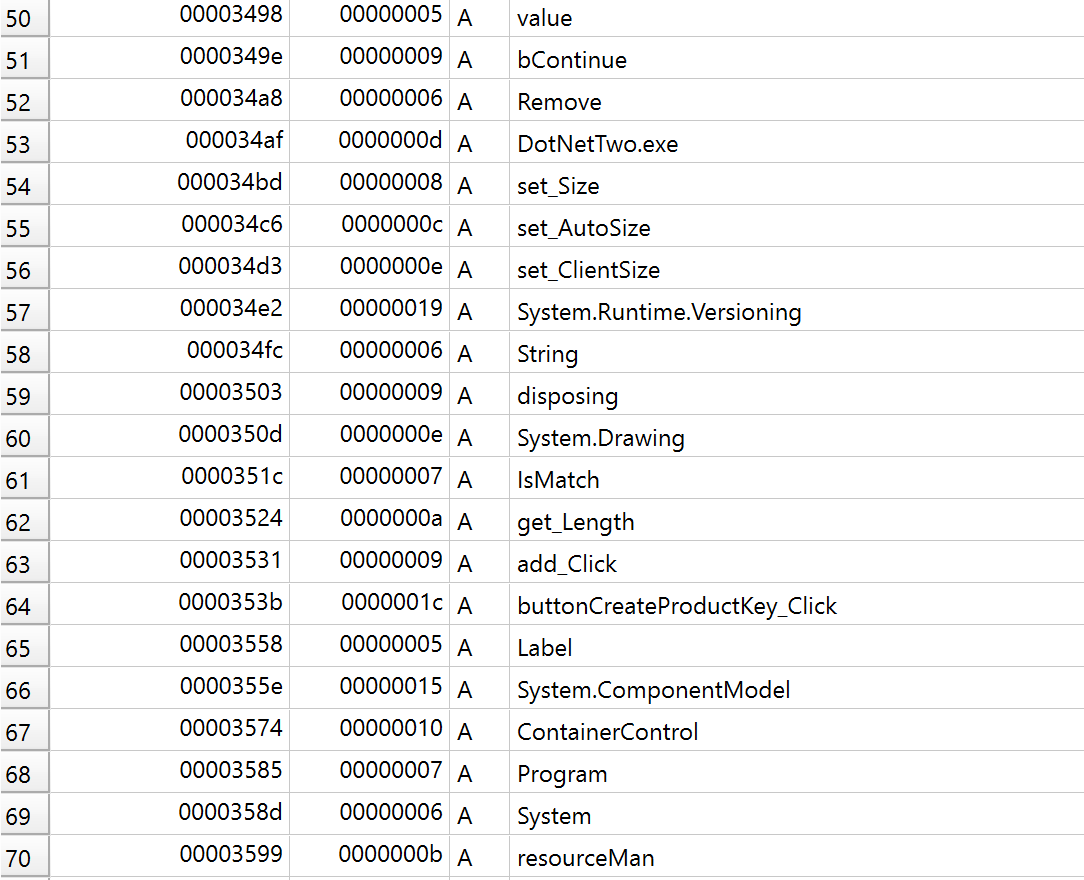Viewport: 1084px width, 880px height.
Task: Click 'System.Drawing' string
Action: coord(601,438)
